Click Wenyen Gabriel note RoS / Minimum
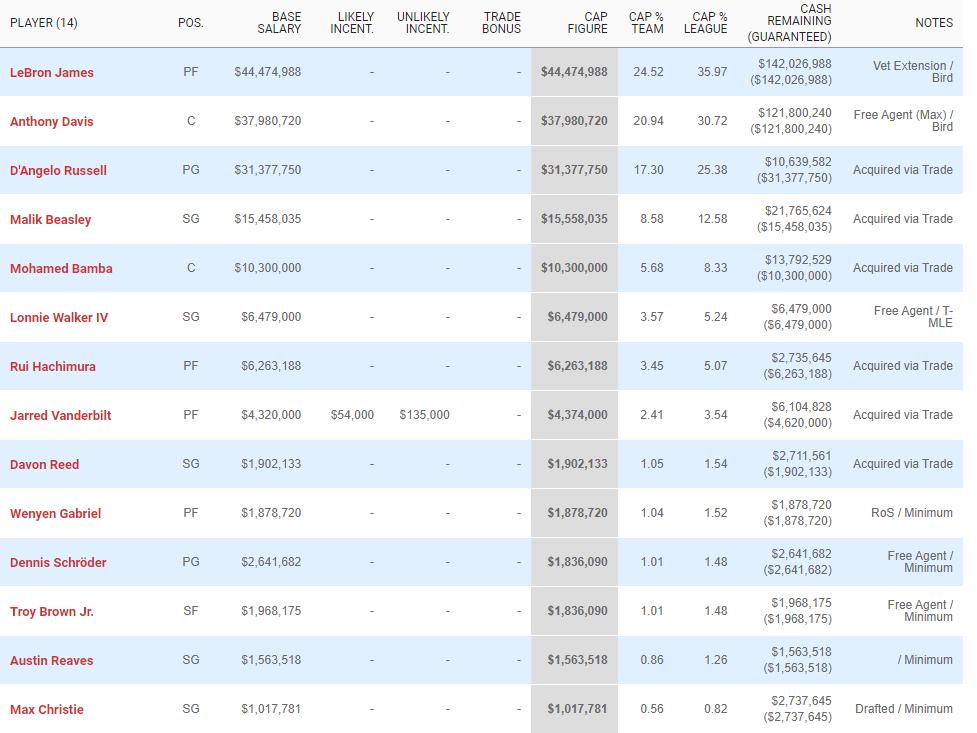Viewport: 977px width, 733px height. 912,513
